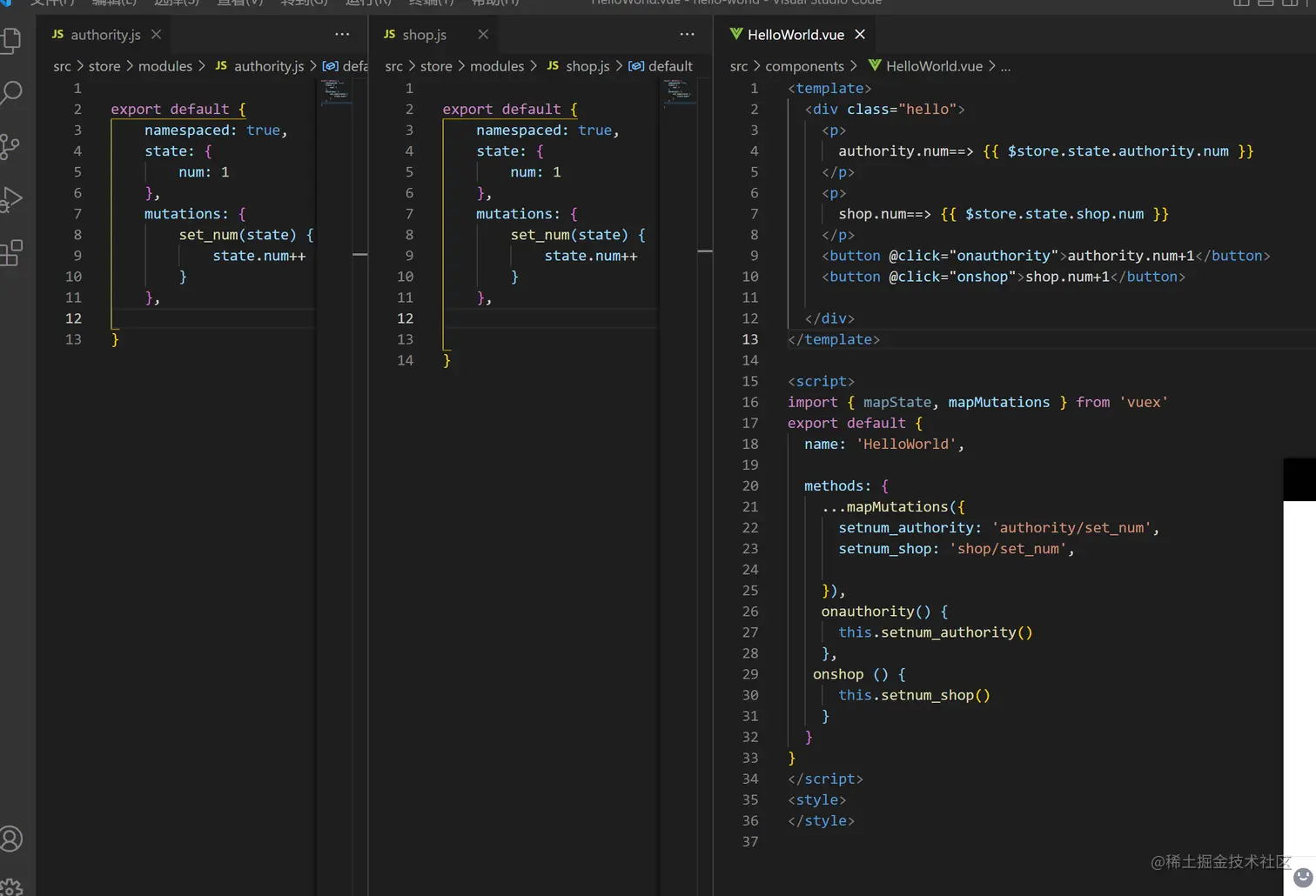
Task: Click the smiley face icon at bottom right
Action: 1303,876
